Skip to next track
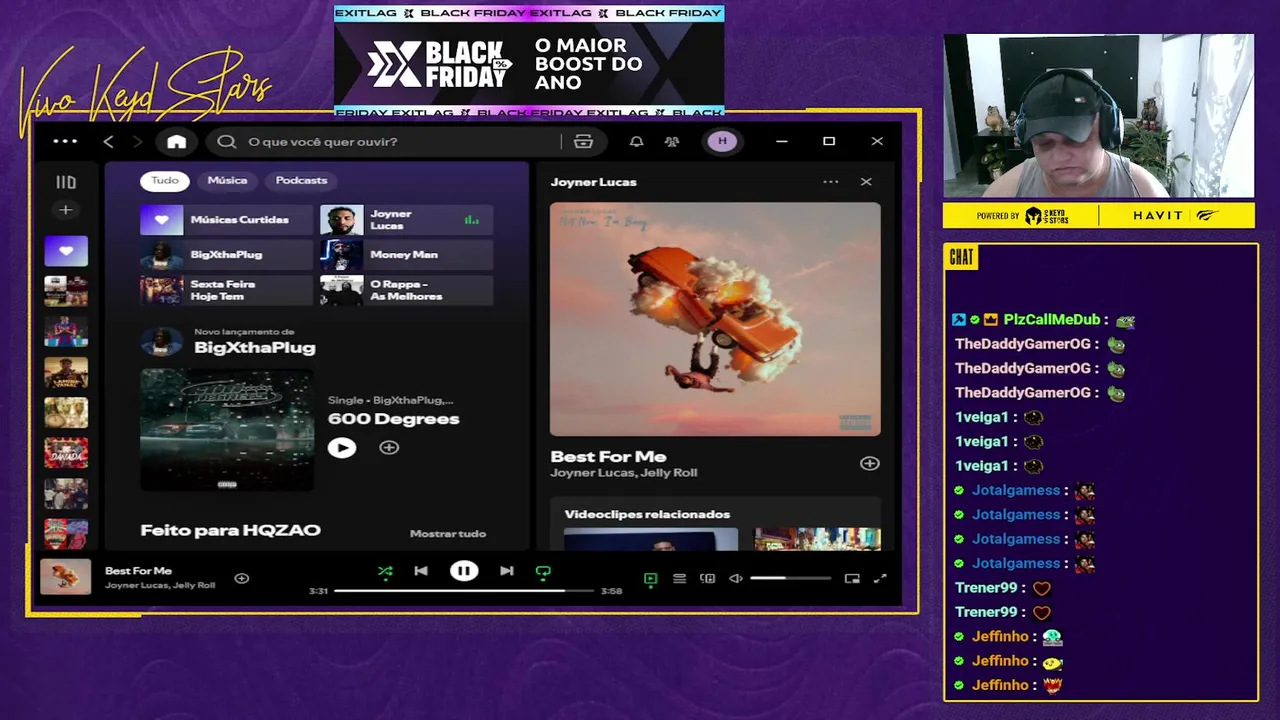Viewport: 1280px width, 720px height. pyautogui.click(x=507, y=571)
